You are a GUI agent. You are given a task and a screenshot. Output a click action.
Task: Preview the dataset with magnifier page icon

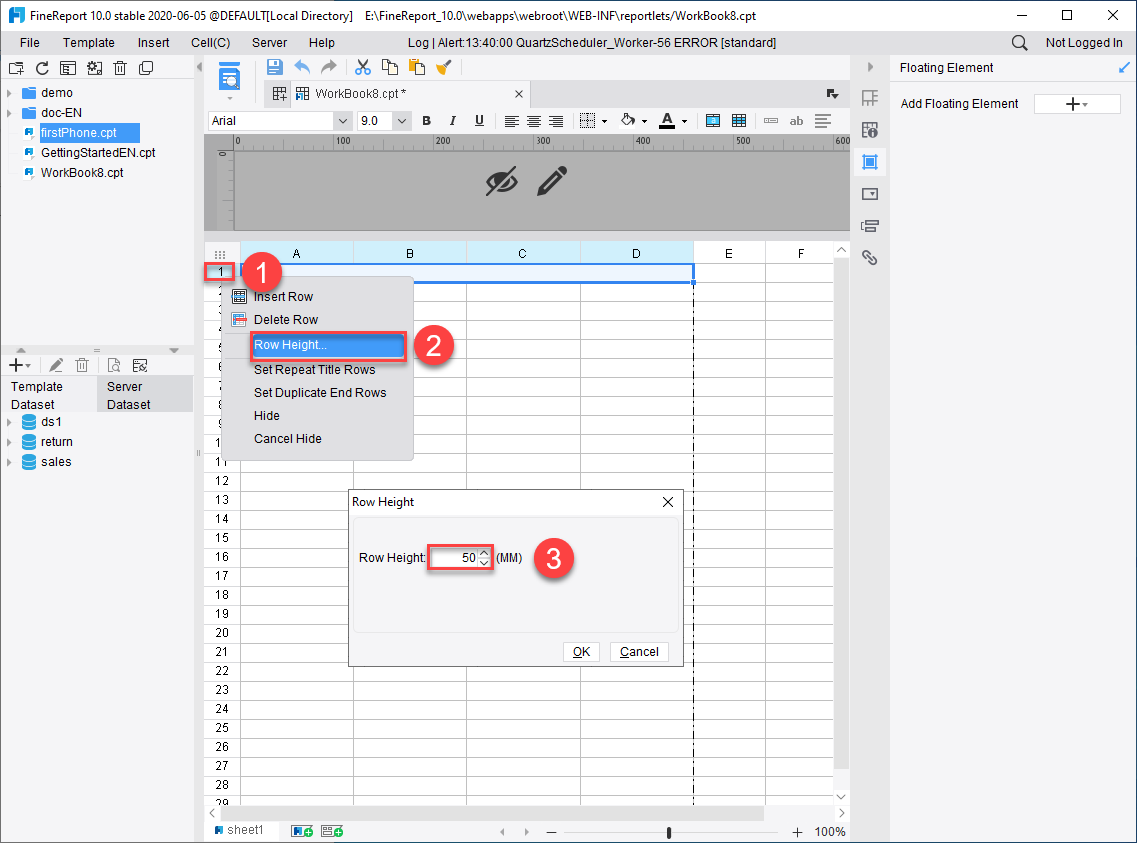(x=114, y=365)
